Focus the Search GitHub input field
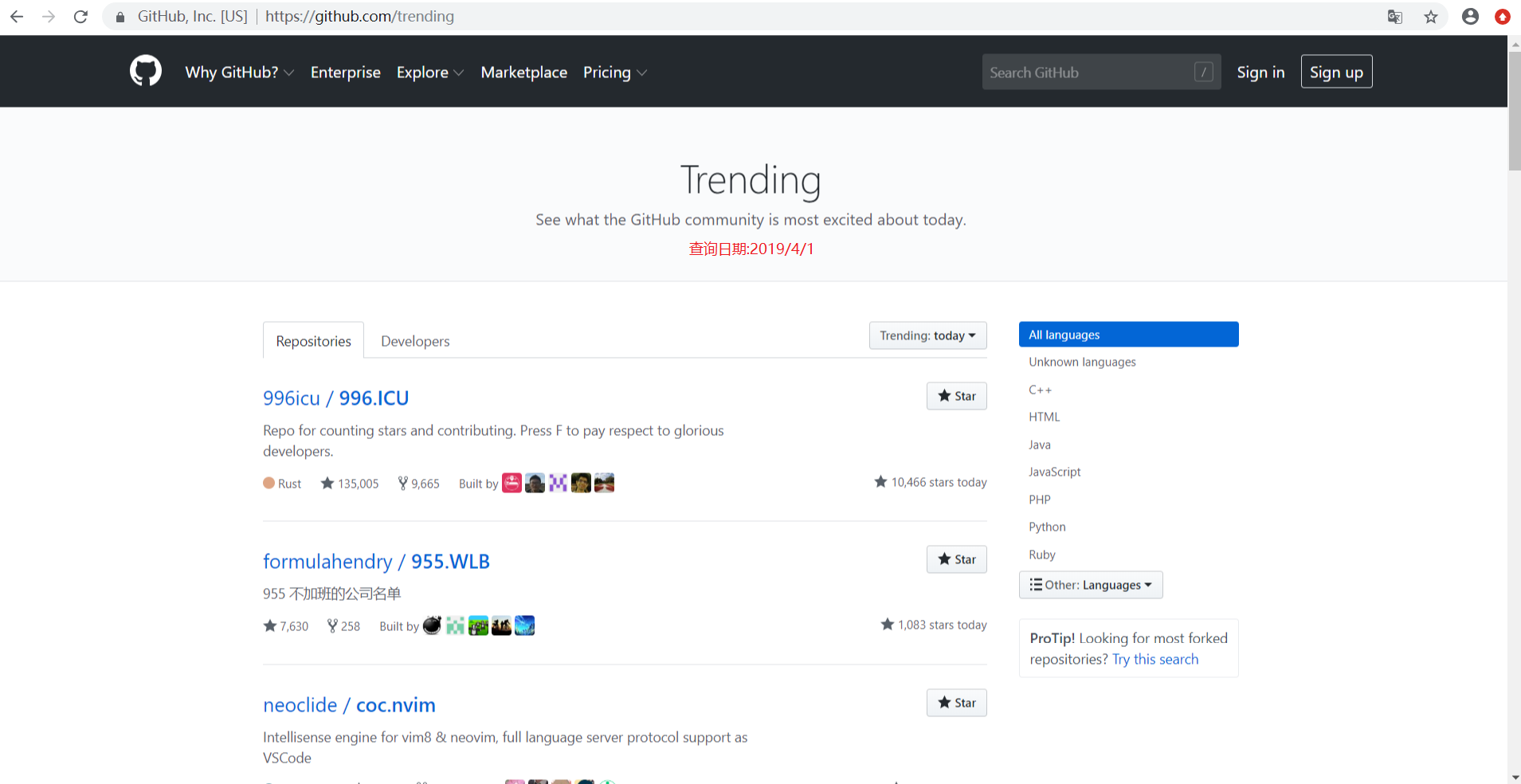 pos(1101,72)
